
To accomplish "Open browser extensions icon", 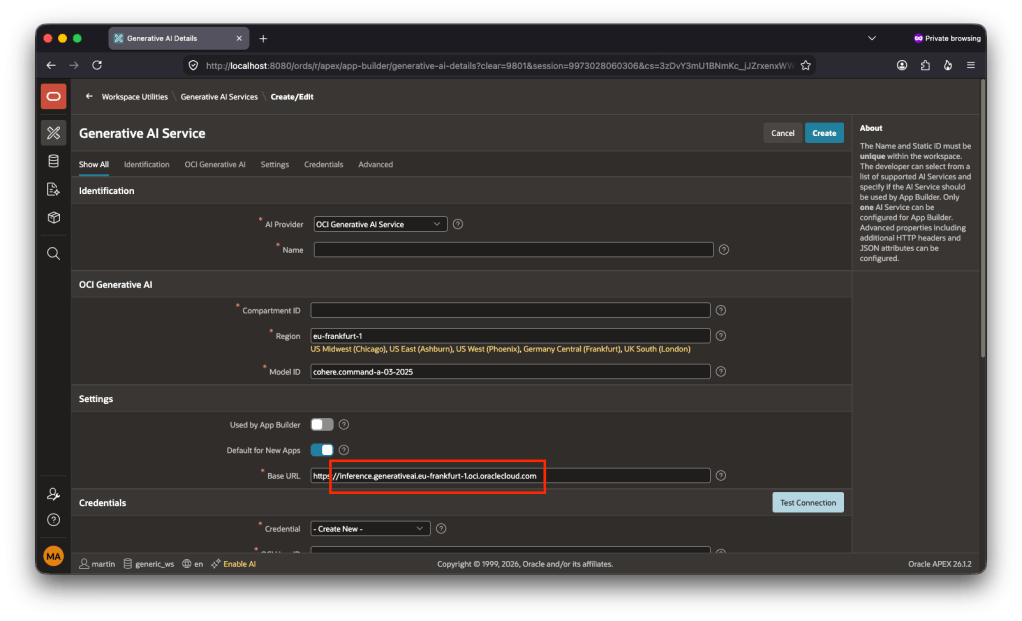I will [x=925, y=65].
